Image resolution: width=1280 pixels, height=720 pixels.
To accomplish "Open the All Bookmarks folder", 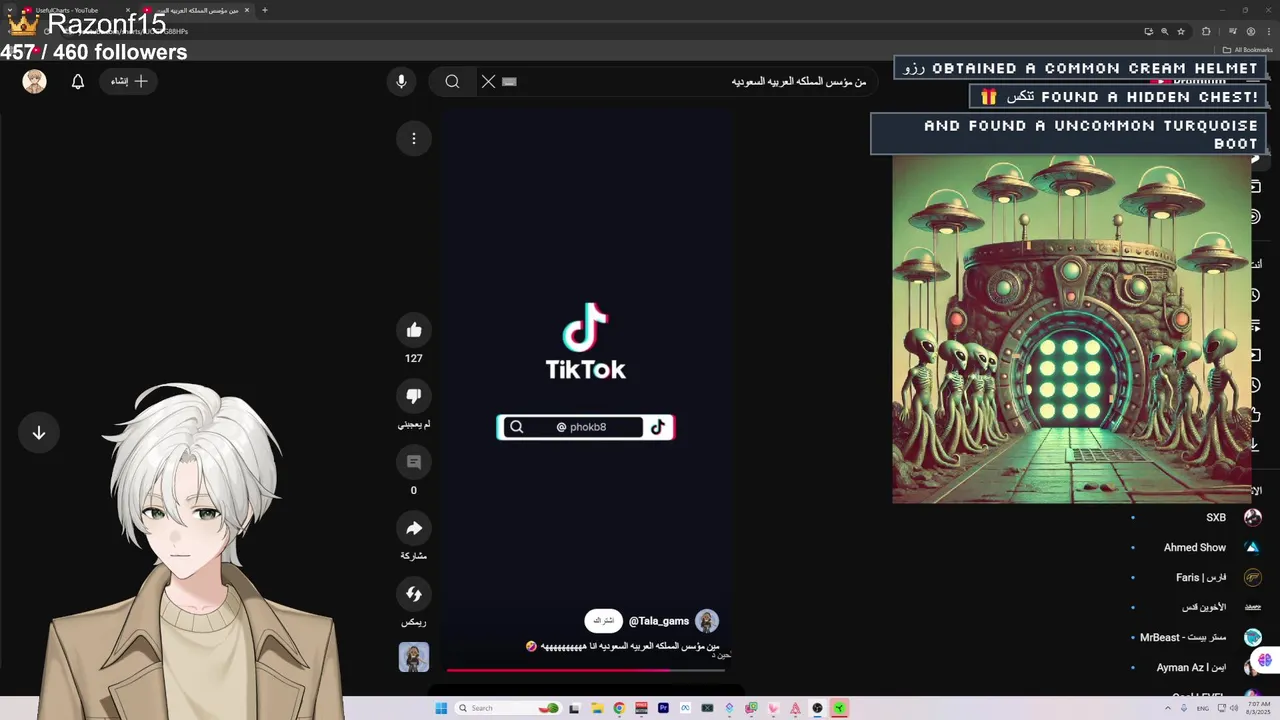I will coord(1247,50).
